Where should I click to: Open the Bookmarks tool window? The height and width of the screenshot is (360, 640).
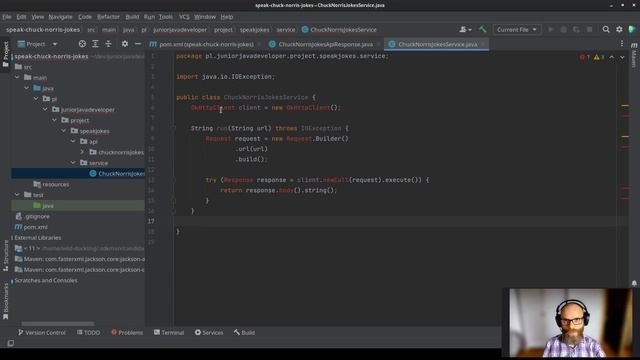click(x=6, y=302)
